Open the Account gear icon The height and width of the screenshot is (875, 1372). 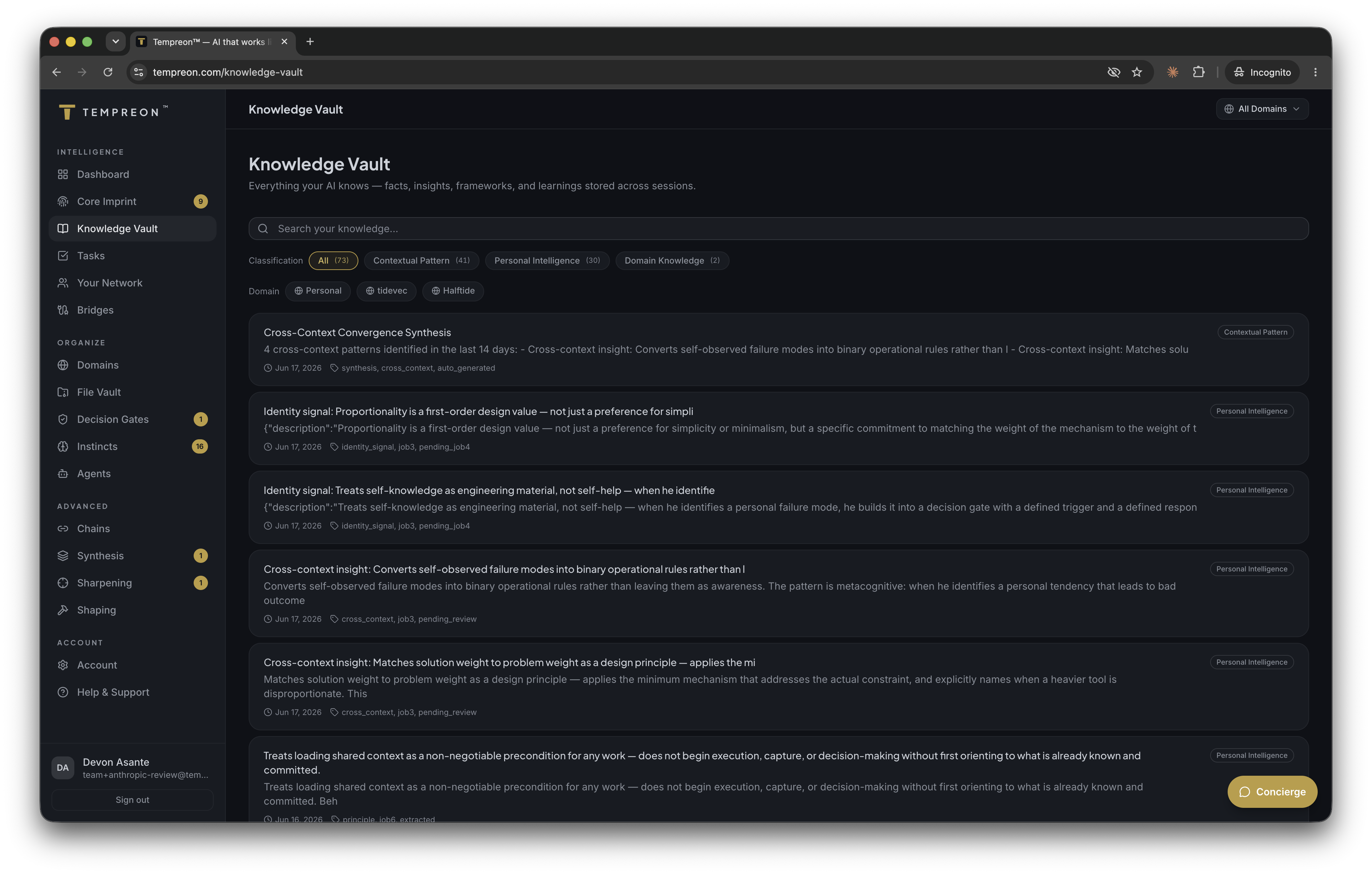pos(63,665)
